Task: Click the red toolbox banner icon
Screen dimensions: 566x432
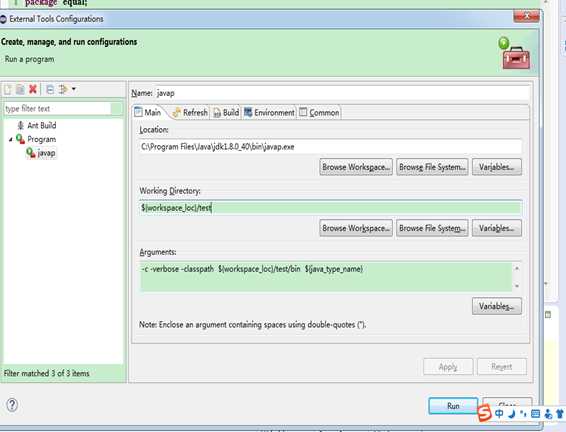Action: point(516,58)
